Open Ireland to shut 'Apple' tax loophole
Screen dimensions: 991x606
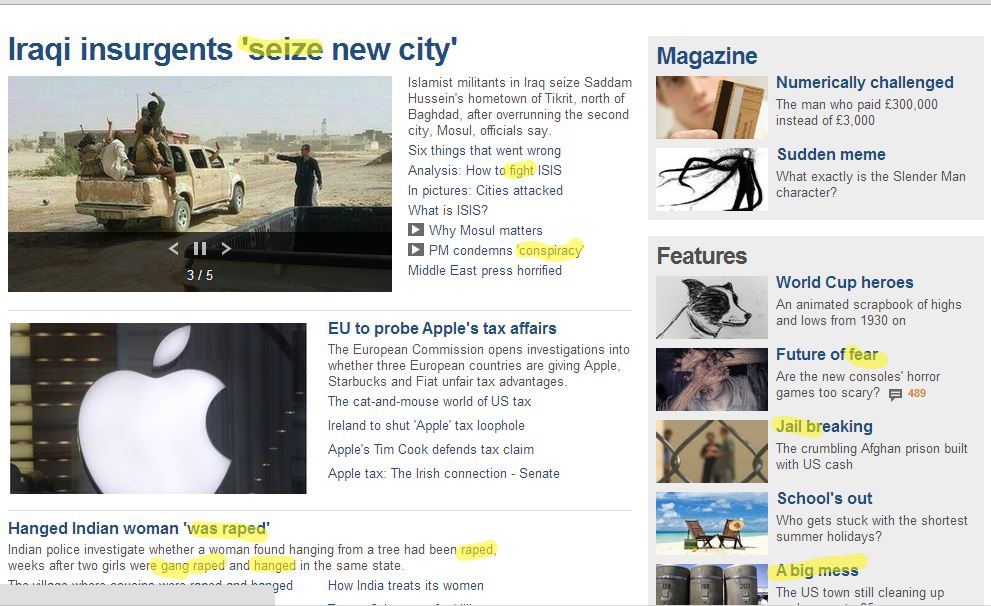pyautogui.click(x=426, y=425)
